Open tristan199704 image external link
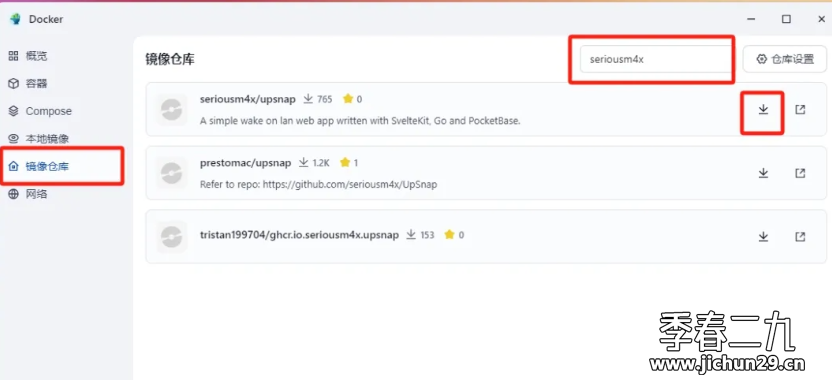Viewport: 832px width, 380px height. click(800, 237)
